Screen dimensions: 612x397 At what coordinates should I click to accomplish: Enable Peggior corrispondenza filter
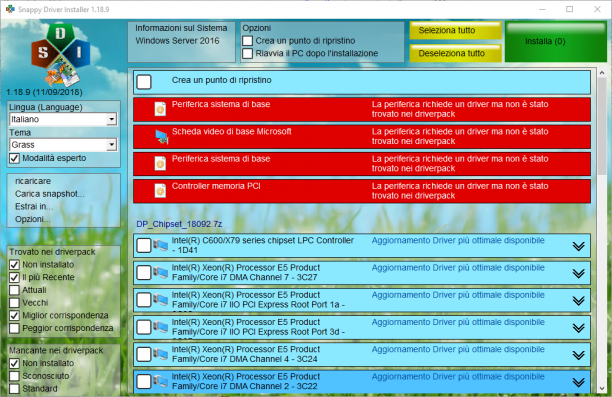click(14, 328)
